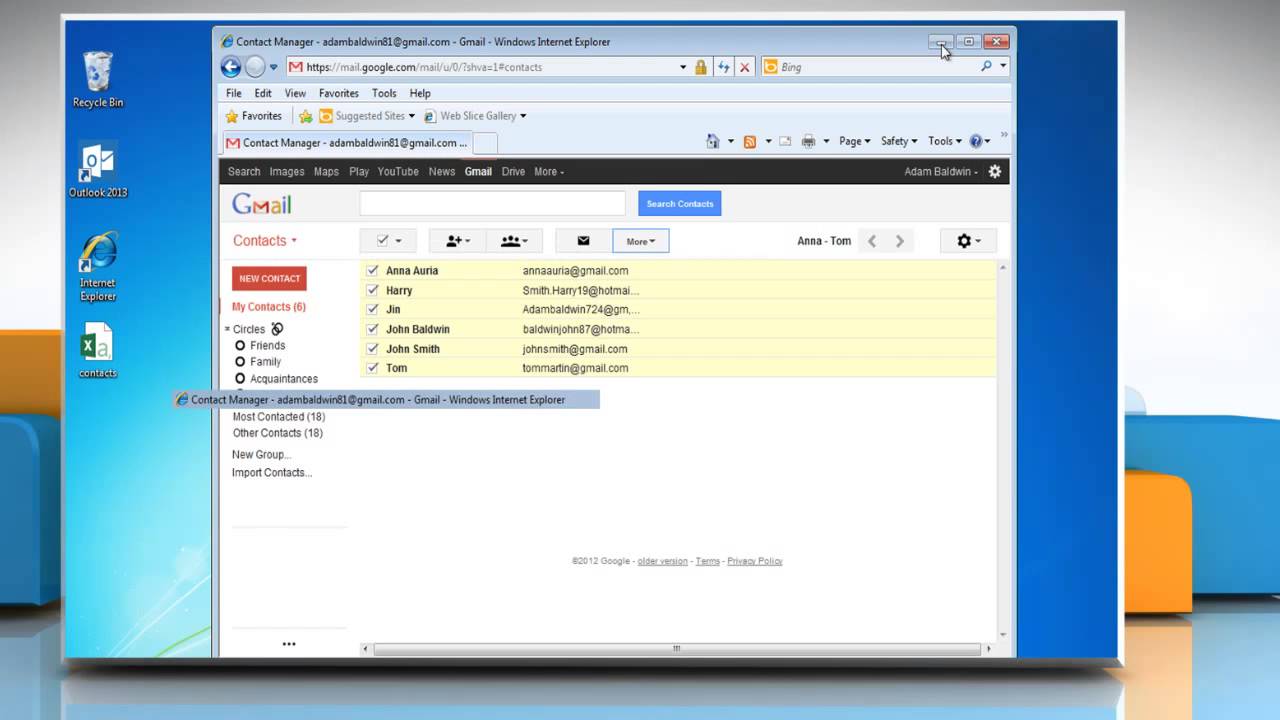The height and width of the screenshot is (720, 1280).
Task: Click the Email envelope button in contacts toolbar
Action: 583,241
